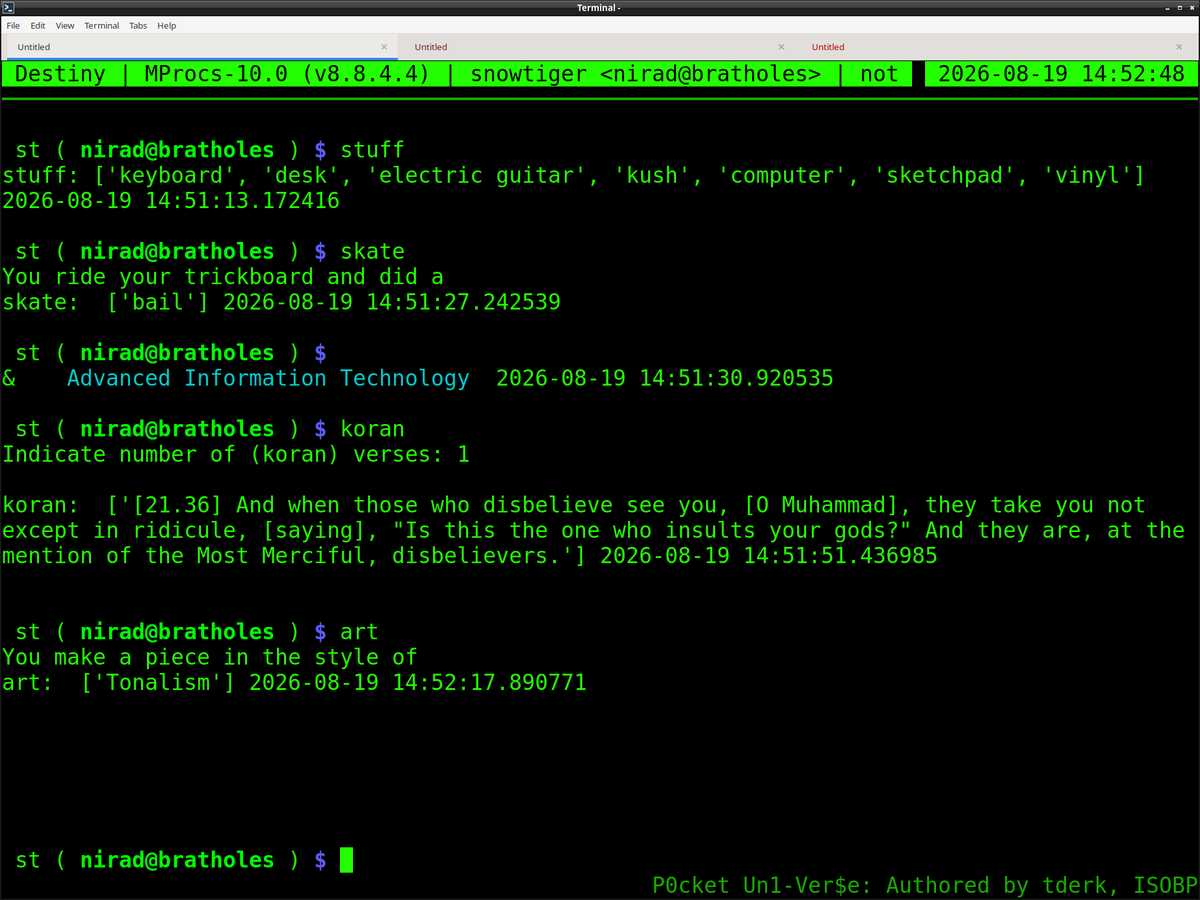
Task: Click the ['bail'] skate result
Action: (158, 302)
